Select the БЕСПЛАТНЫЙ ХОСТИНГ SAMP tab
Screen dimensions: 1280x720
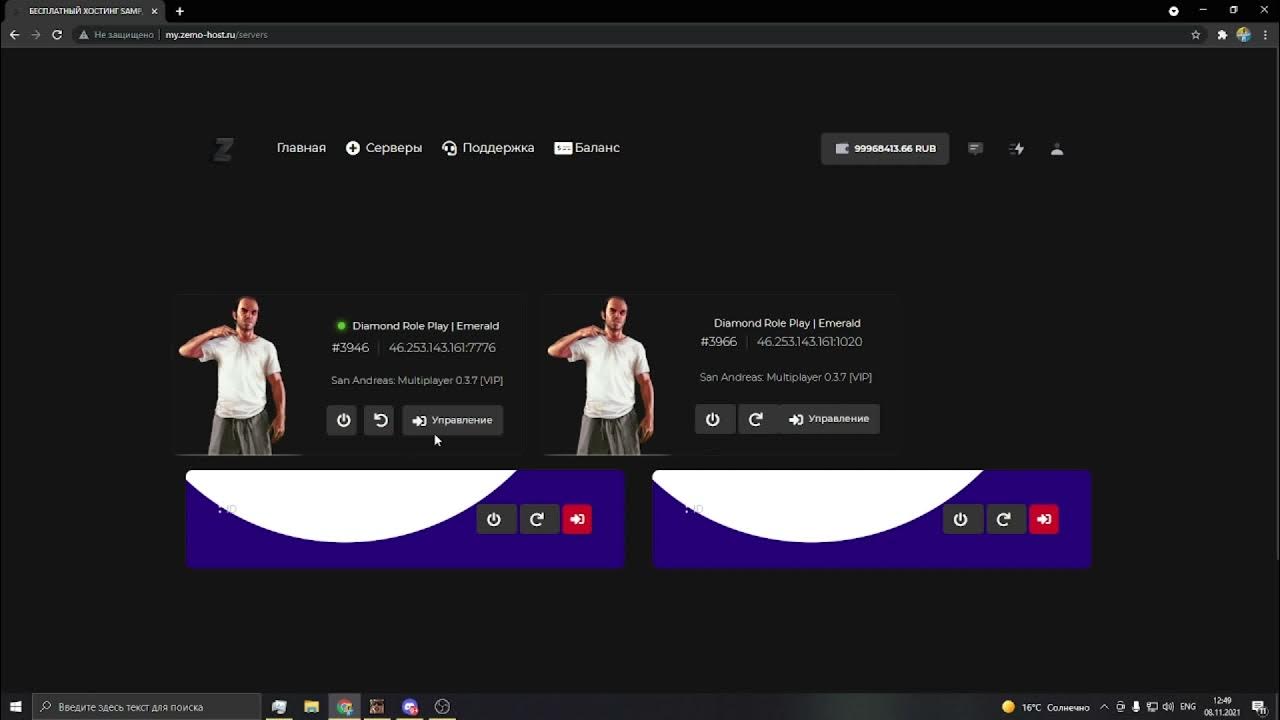pos(82,11)
